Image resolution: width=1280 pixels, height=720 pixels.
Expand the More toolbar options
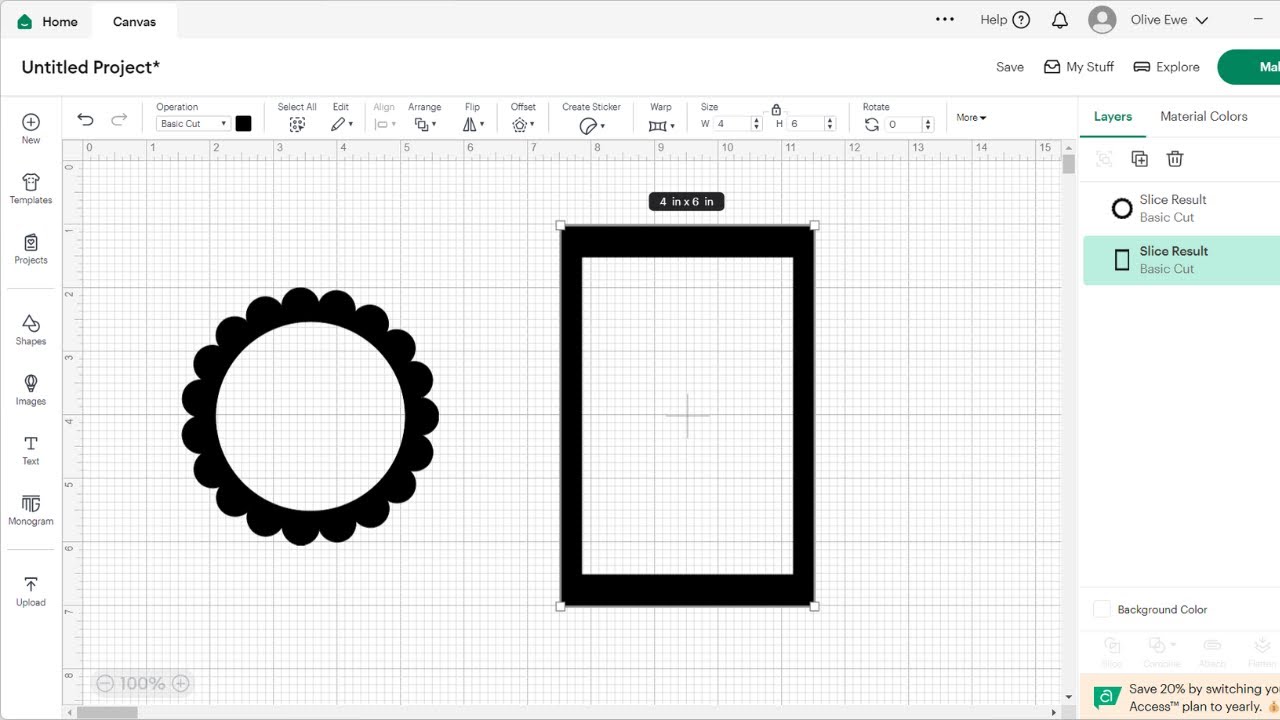971,117
